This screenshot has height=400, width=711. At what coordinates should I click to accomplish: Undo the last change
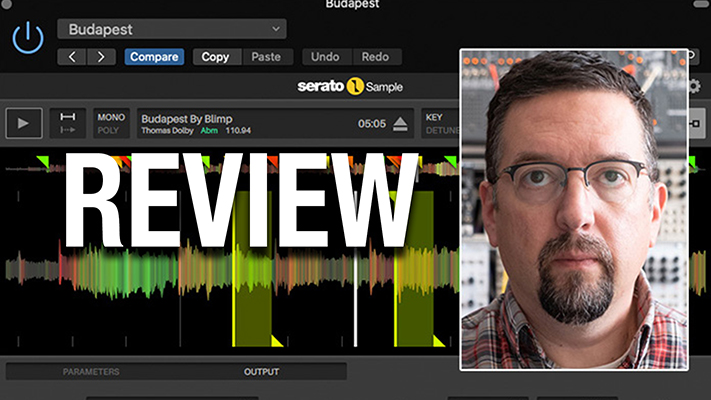pos(326,57)
